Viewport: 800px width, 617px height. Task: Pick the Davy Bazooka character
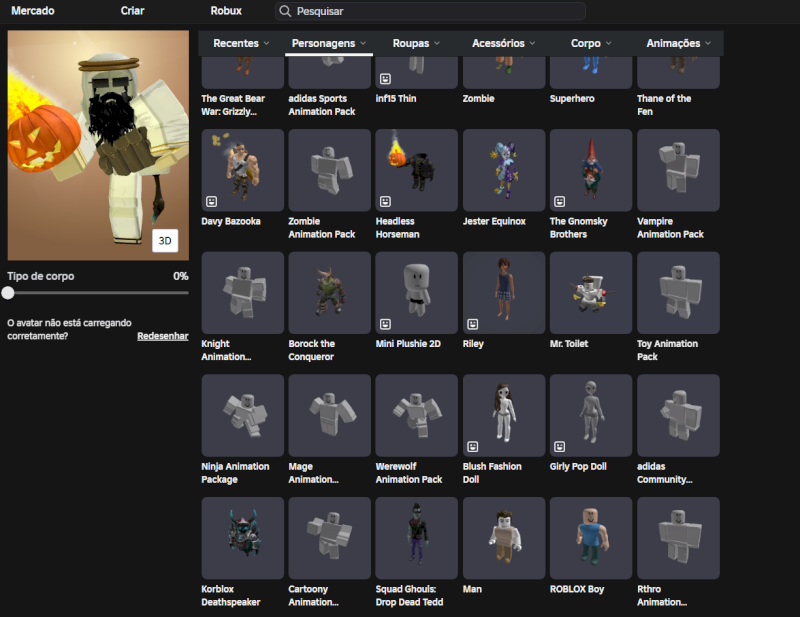click(242, 170)
